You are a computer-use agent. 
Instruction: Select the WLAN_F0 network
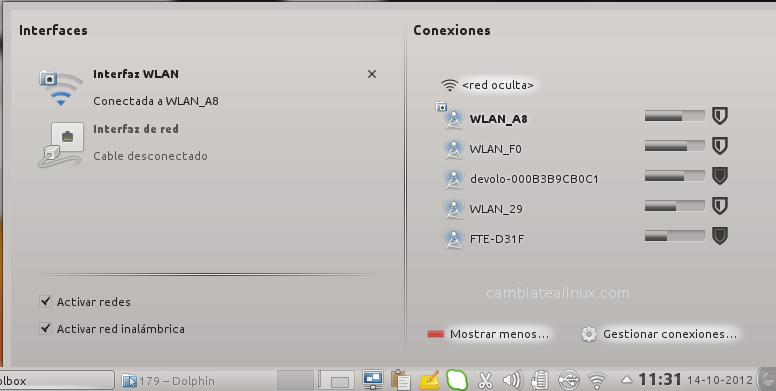tap(495, 149)
